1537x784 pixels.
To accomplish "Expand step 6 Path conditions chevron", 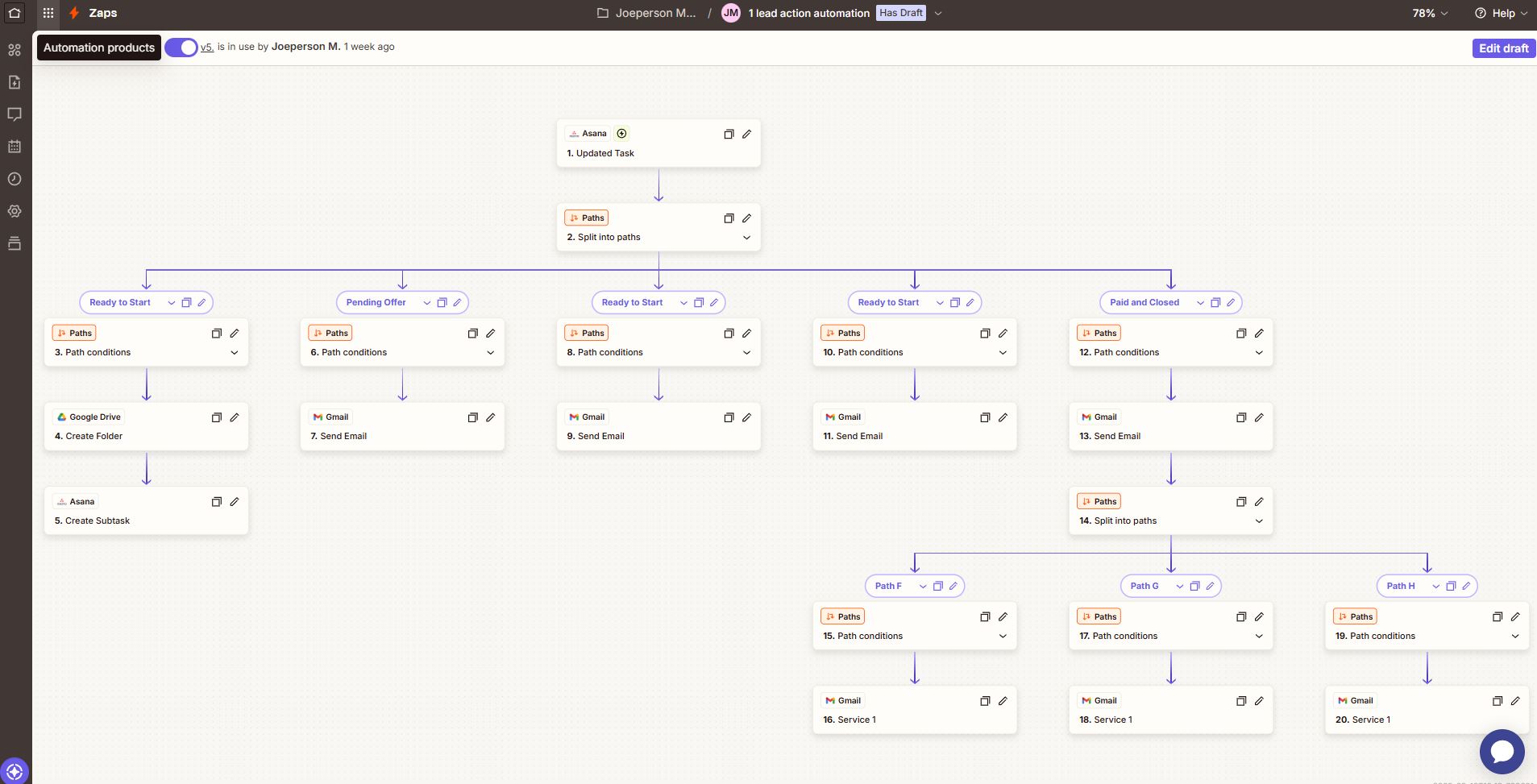I will click(490, 353).
